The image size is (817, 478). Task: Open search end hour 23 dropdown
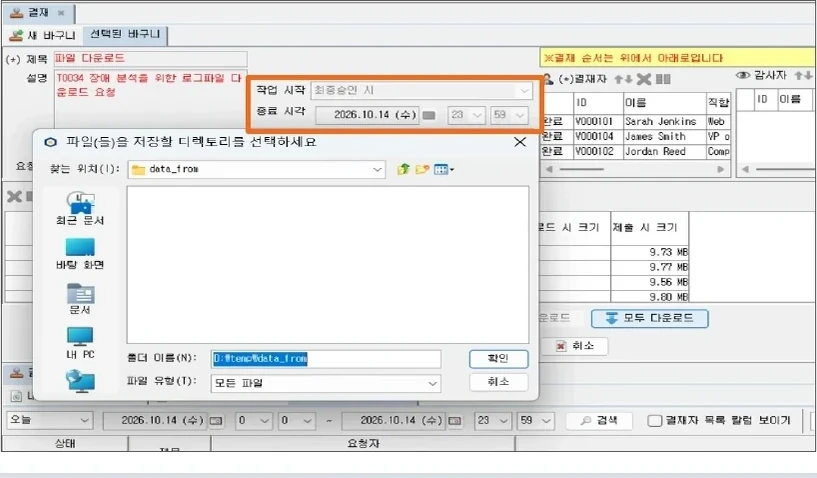492,421
